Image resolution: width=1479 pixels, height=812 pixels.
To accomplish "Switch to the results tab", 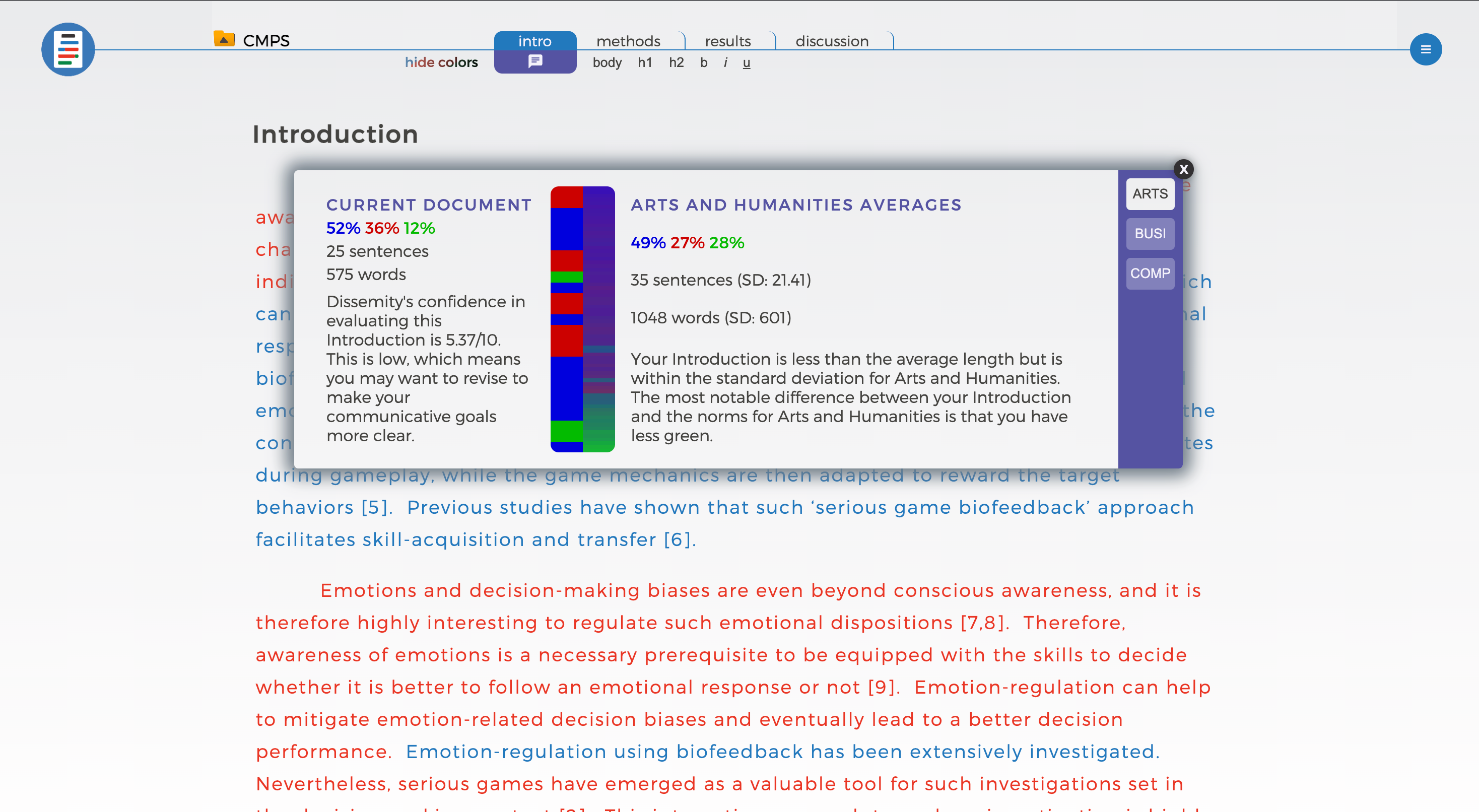I will click(727, 41).
